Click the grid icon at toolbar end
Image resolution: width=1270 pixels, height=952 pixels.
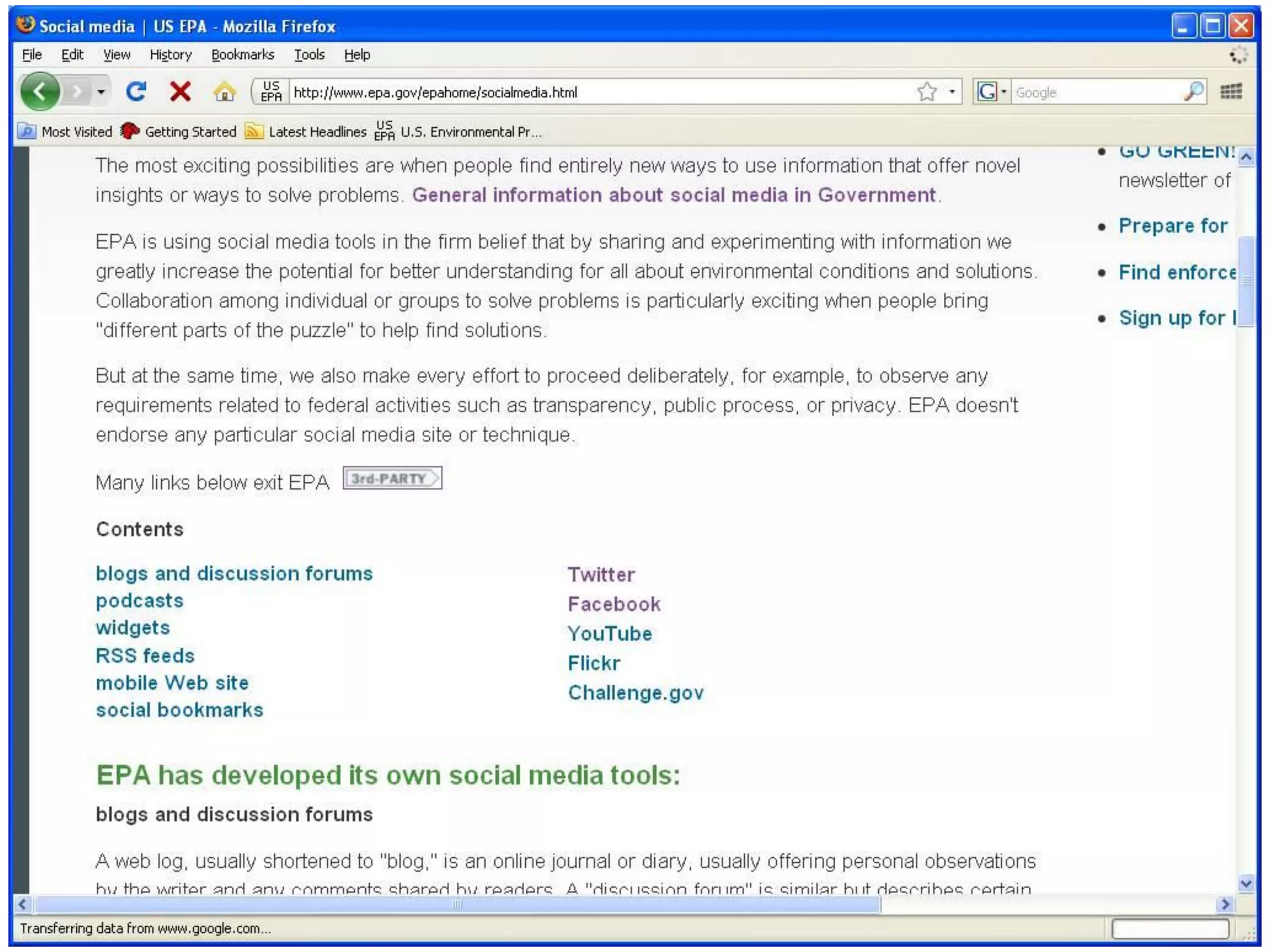1231,92
